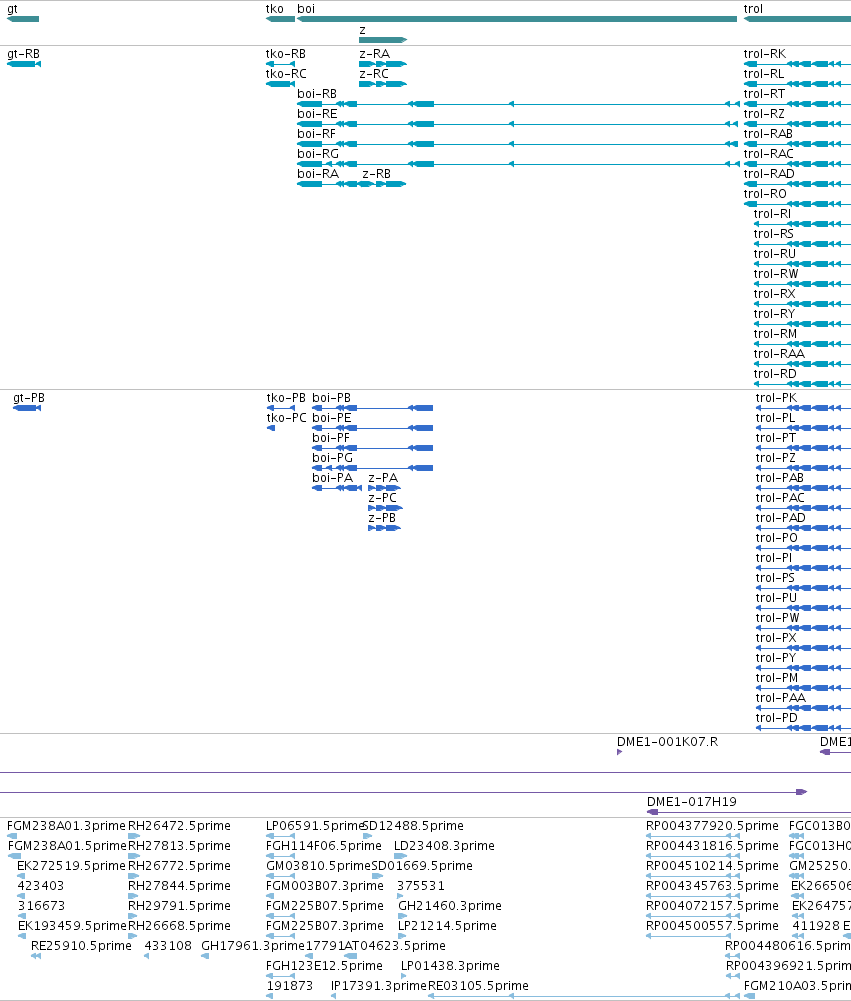Open protein label z-PC
The width and height of the screenshot is (851, 1001).
point(382,497)
